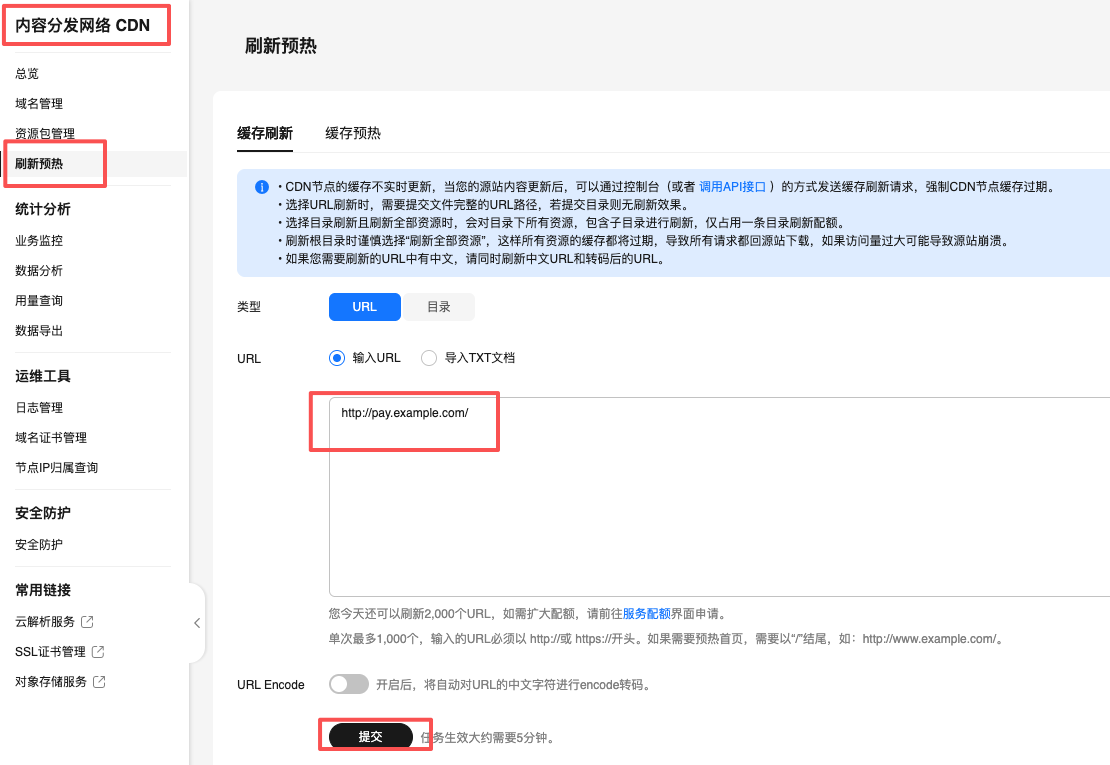Open the SSL证书管理 sidebar link
This screenshot has width=1110, height=765.
[50, 652]
